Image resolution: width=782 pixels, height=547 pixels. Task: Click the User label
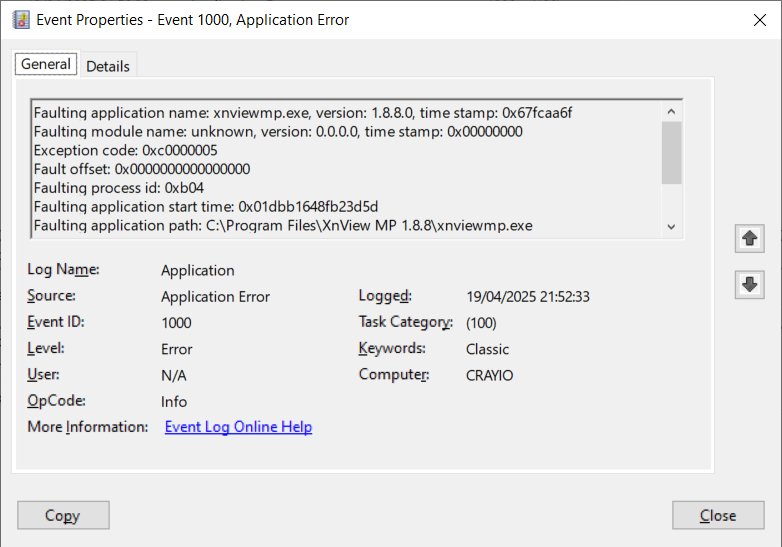point(43,374)
